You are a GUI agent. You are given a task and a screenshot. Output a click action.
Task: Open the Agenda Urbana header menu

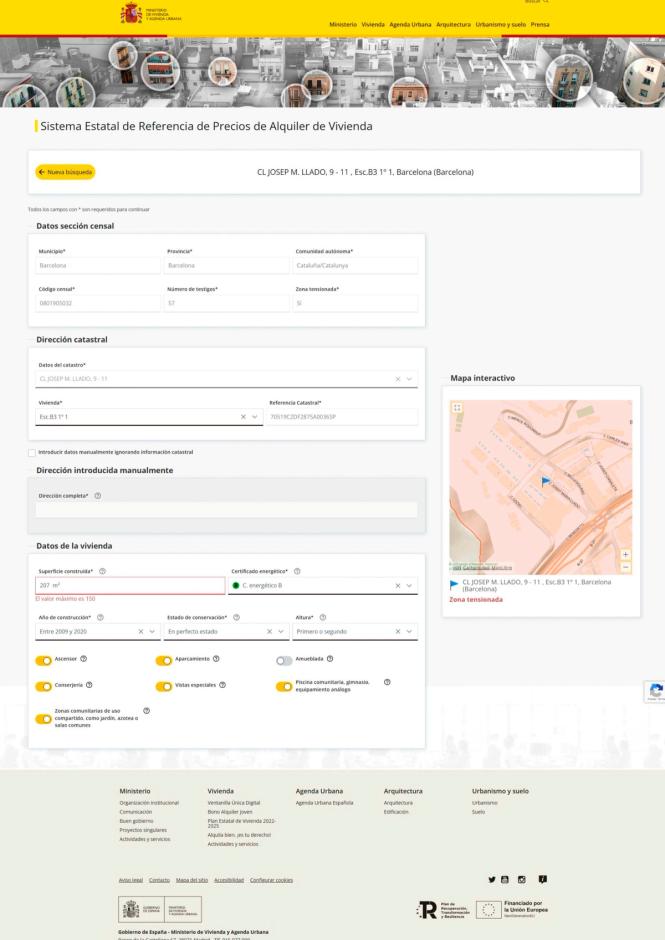click(410, 25)
